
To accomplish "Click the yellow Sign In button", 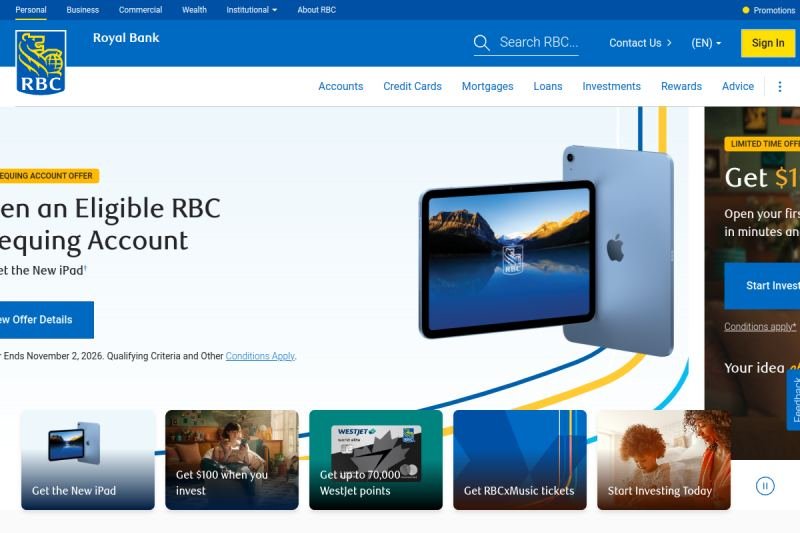I will (x=768, y=43).
